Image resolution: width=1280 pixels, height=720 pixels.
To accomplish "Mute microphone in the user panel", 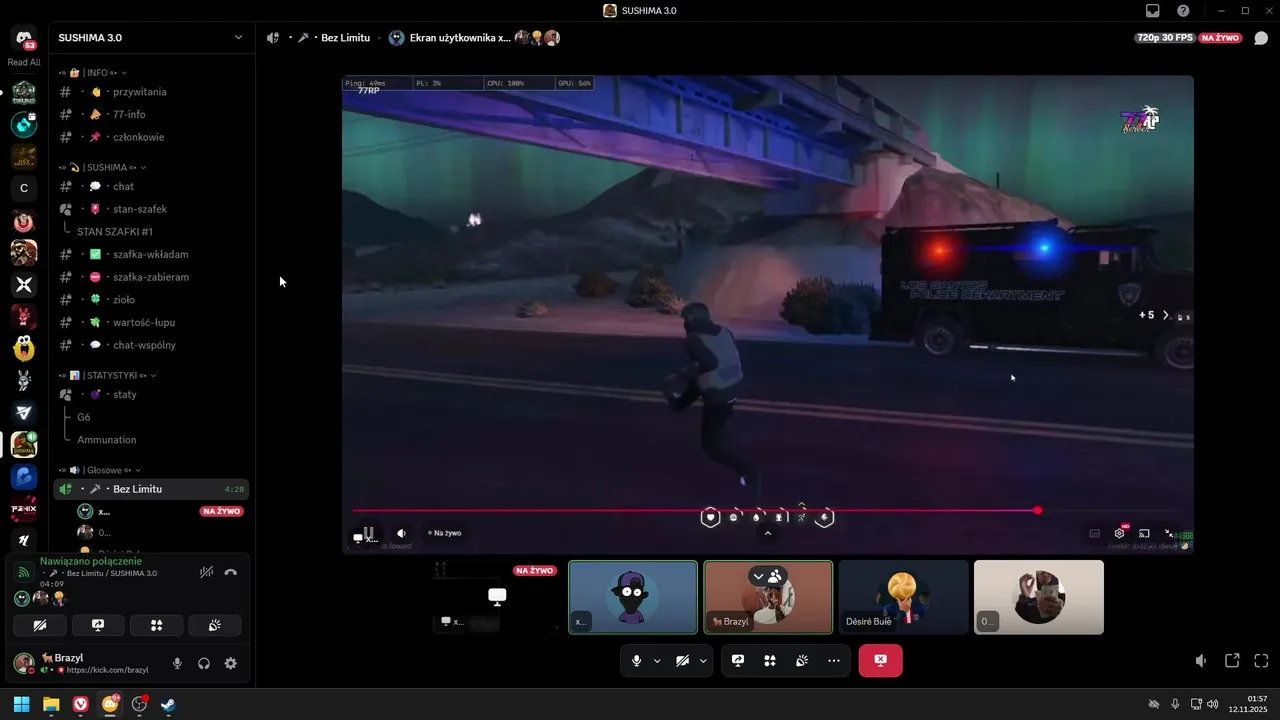I will (x=177, y=663).
